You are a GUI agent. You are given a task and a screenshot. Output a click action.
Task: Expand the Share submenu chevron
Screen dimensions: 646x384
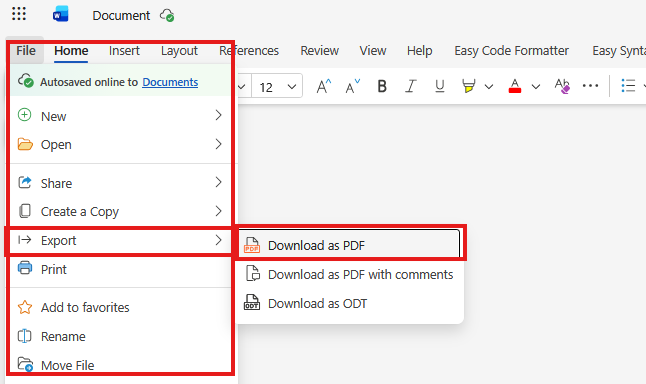click(218, 182)
